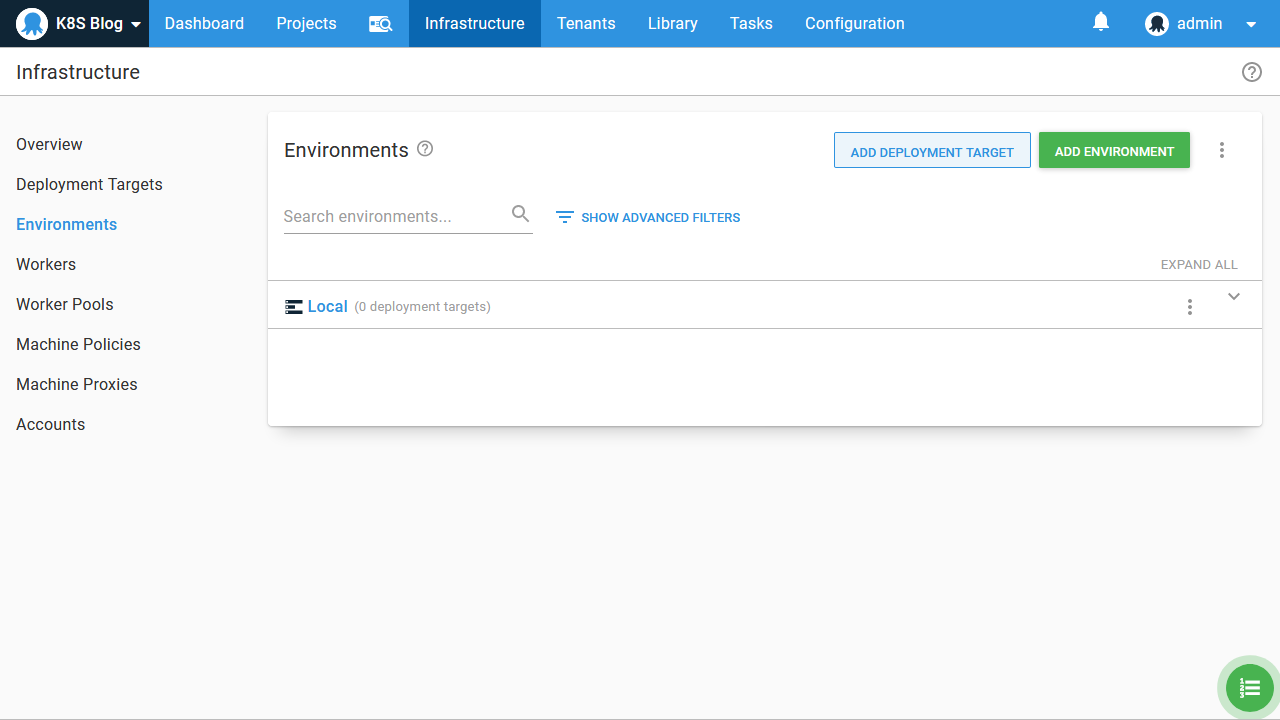The width and height of the screenshot is (1280, 720).
Task: Open overflow menu next to Add Environment
Action: pos(1221,150)
